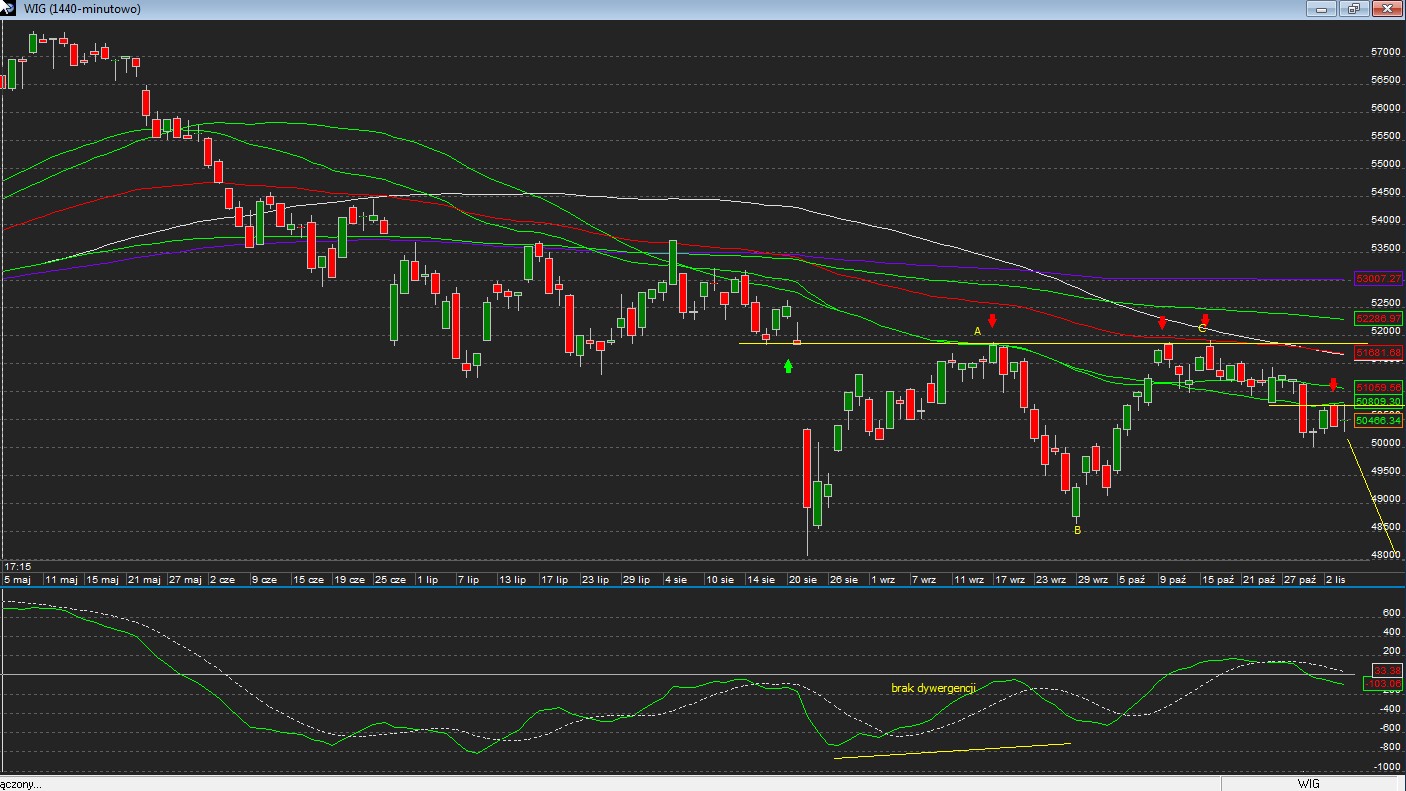Viewport: 1406px width, 791px height.
Task: Click the red down arrow above label A
Action: coord(992,321)
